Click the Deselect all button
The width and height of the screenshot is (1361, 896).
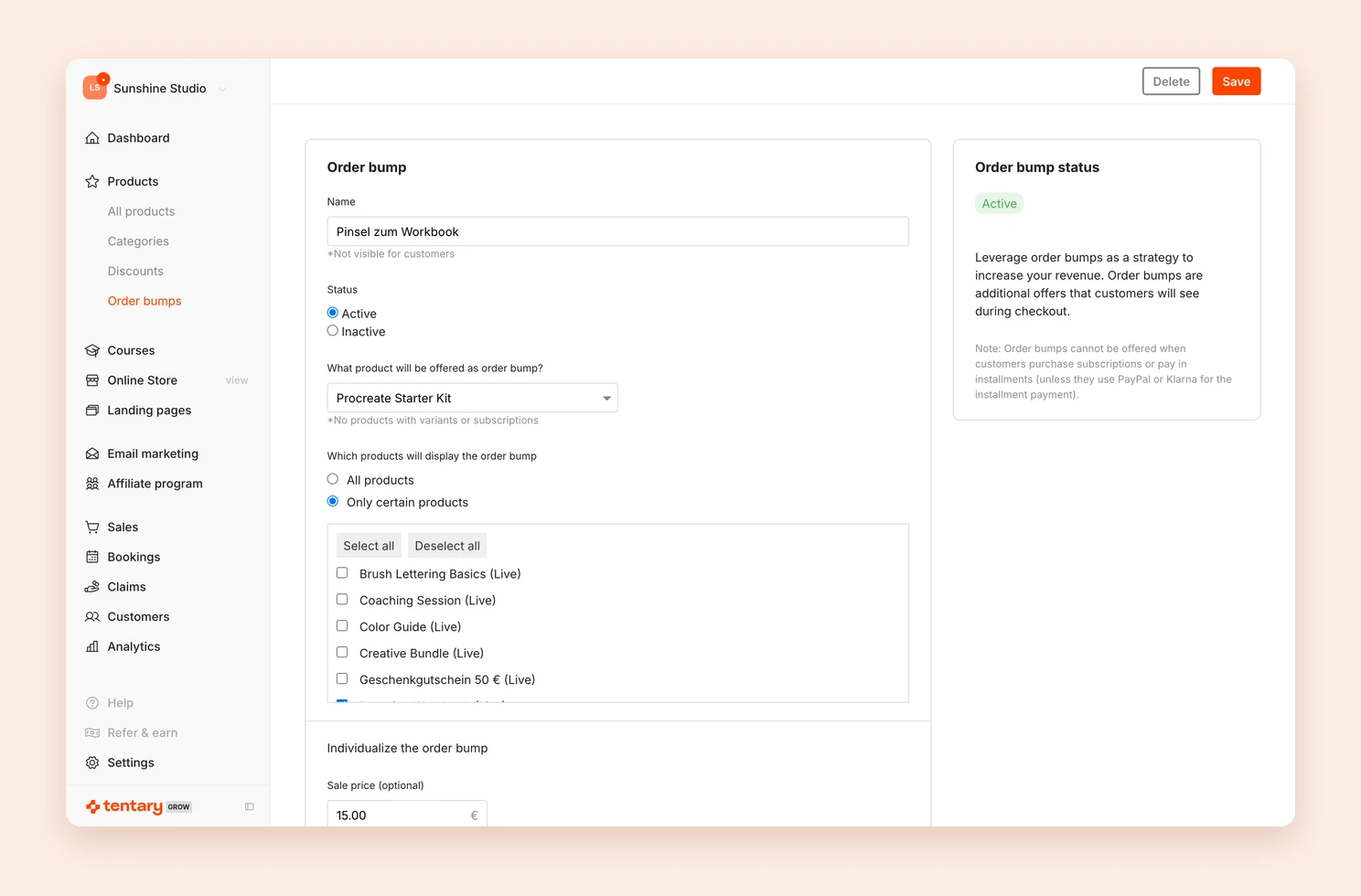click(447, 546)
